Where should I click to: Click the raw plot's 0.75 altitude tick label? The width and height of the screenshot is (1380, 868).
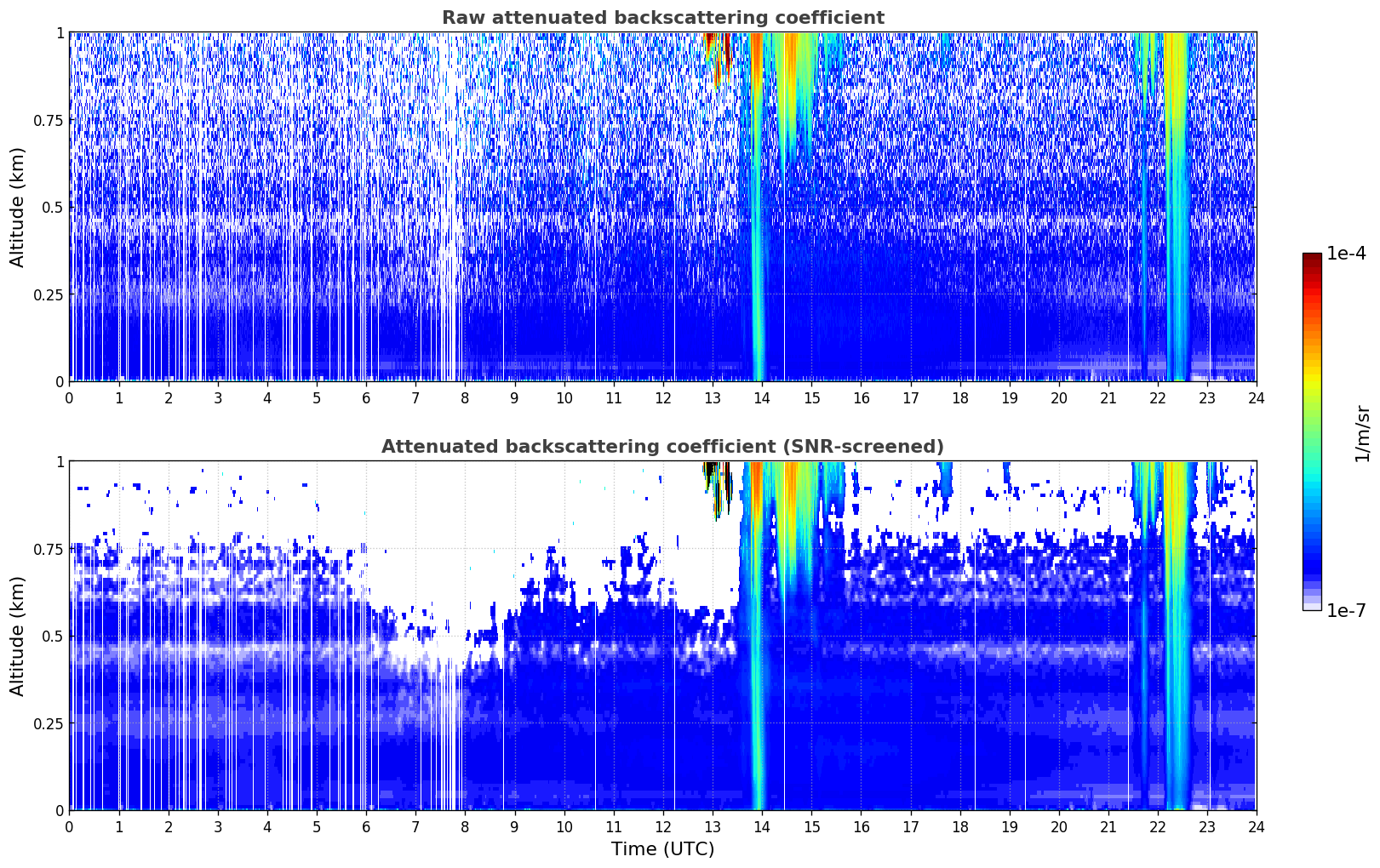click(x=49, y=120)
